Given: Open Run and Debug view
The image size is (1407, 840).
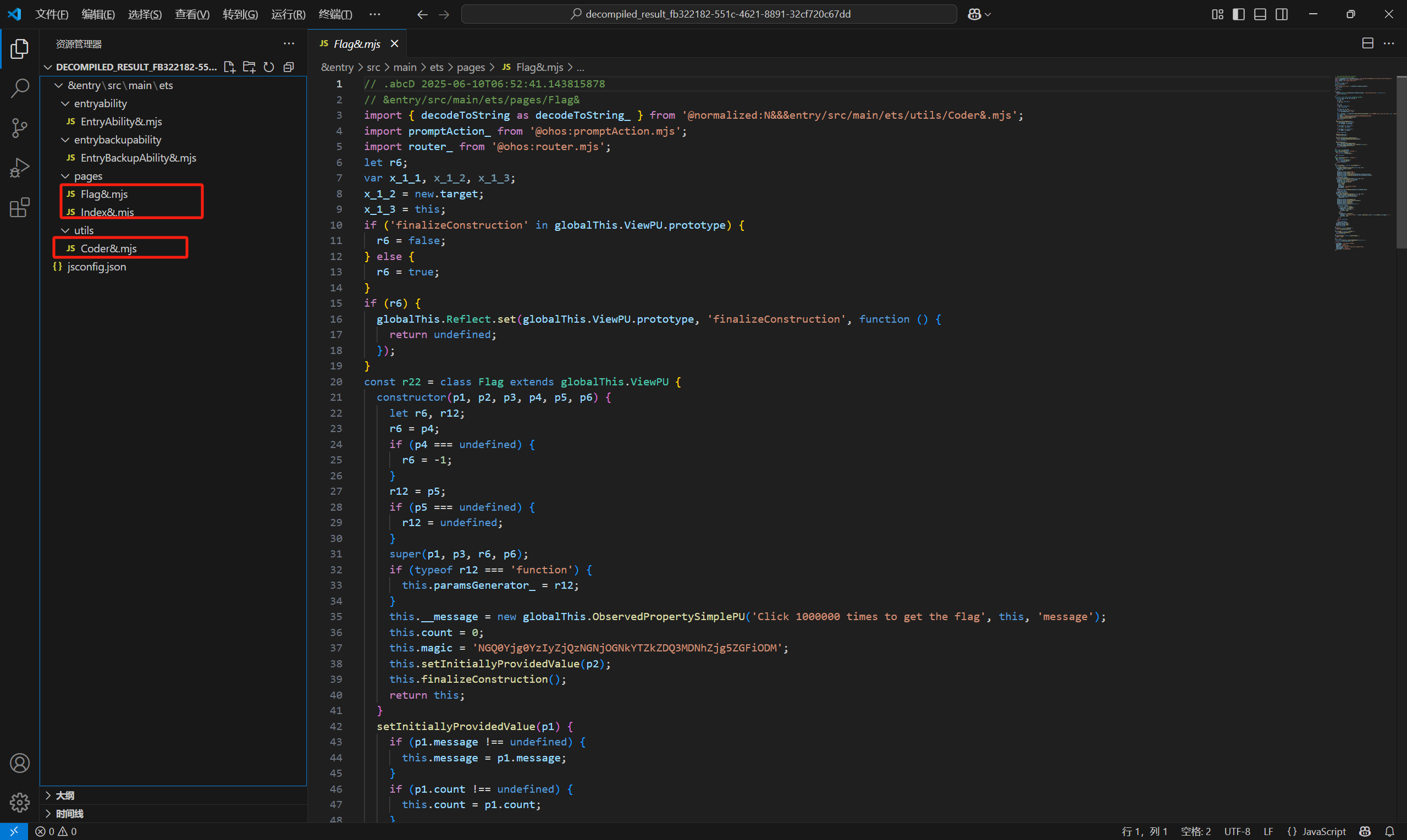Looking at the screenshot, I should pyautogui.click(x=20, y=168).
